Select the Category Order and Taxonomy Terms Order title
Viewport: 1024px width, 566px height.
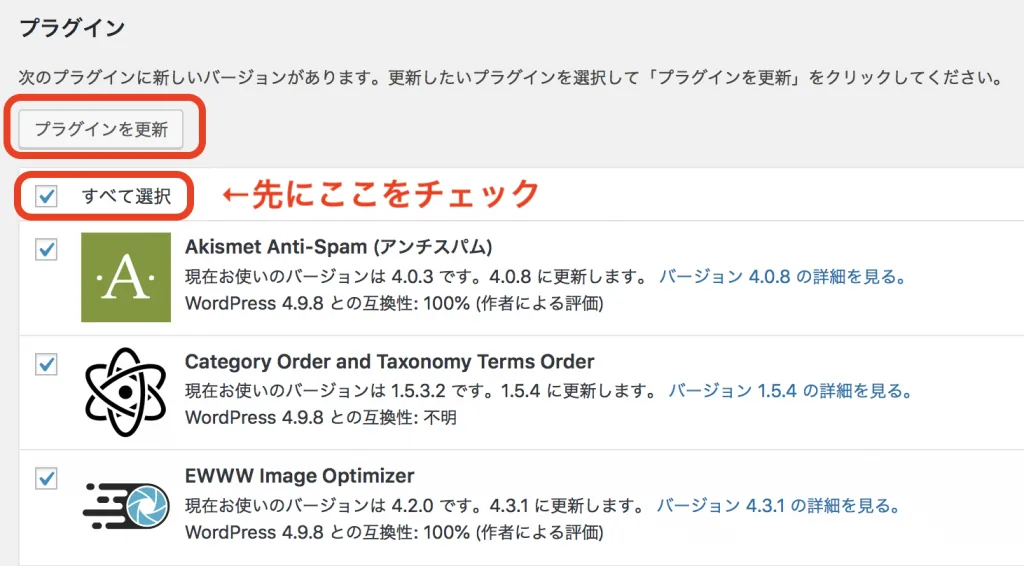tap(390, 362)
